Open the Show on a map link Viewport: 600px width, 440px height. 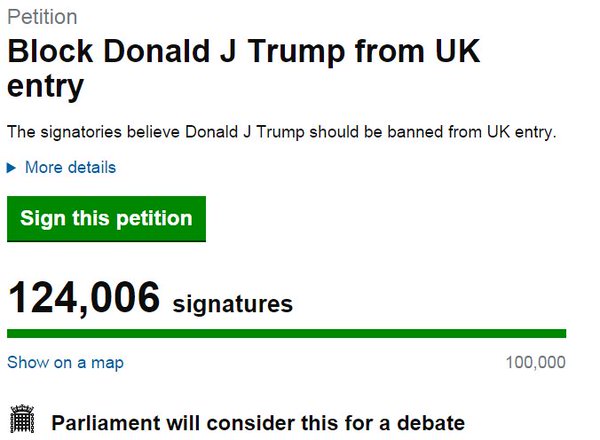tap(65, 362)
